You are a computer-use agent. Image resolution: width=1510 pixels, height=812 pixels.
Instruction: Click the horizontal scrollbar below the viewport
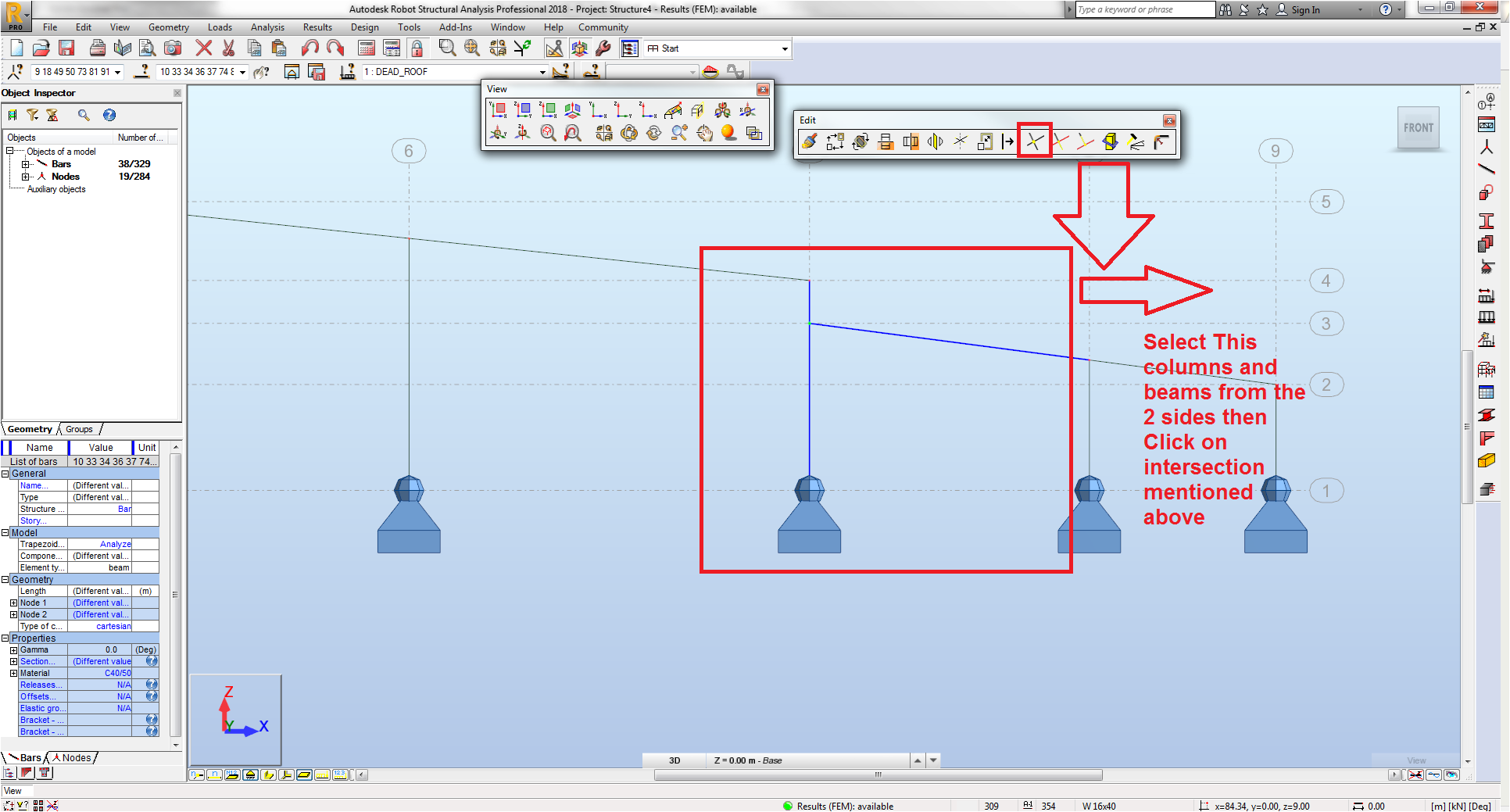878,775
